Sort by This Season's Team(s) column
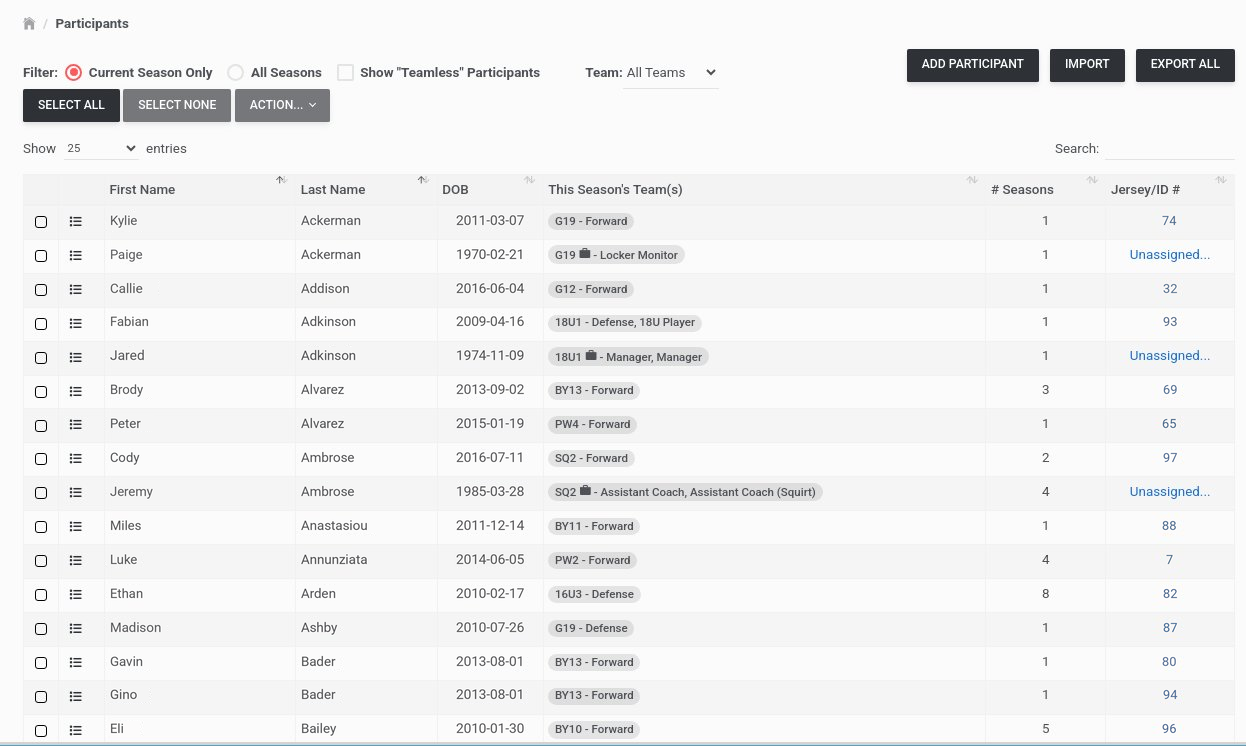The image size is (1246, 746). tap(764, 190)
